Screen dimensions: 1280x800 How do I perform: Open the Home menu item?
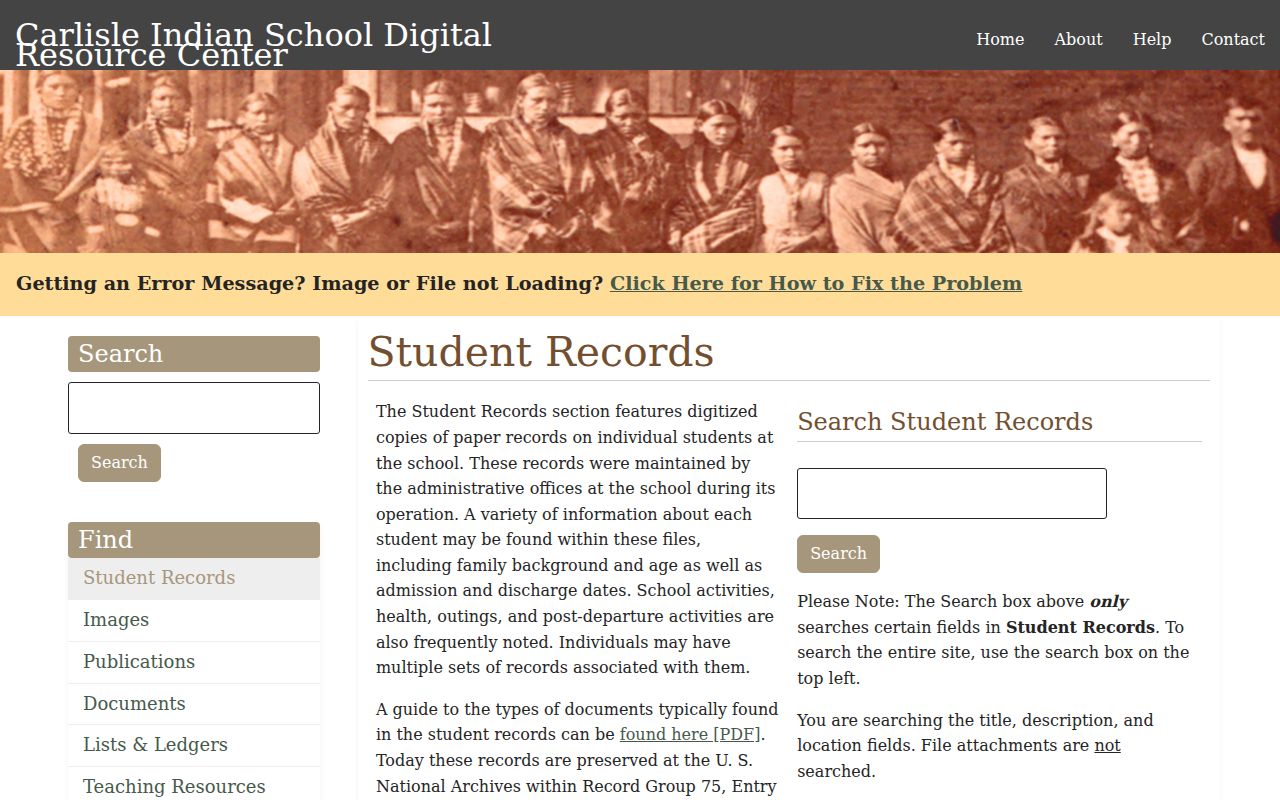coord(1000,39)
